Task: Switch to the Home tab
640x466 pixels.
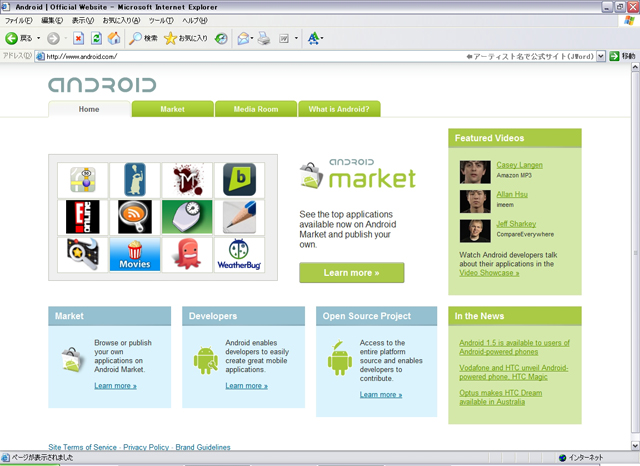Action: click(x=89, y=109)
